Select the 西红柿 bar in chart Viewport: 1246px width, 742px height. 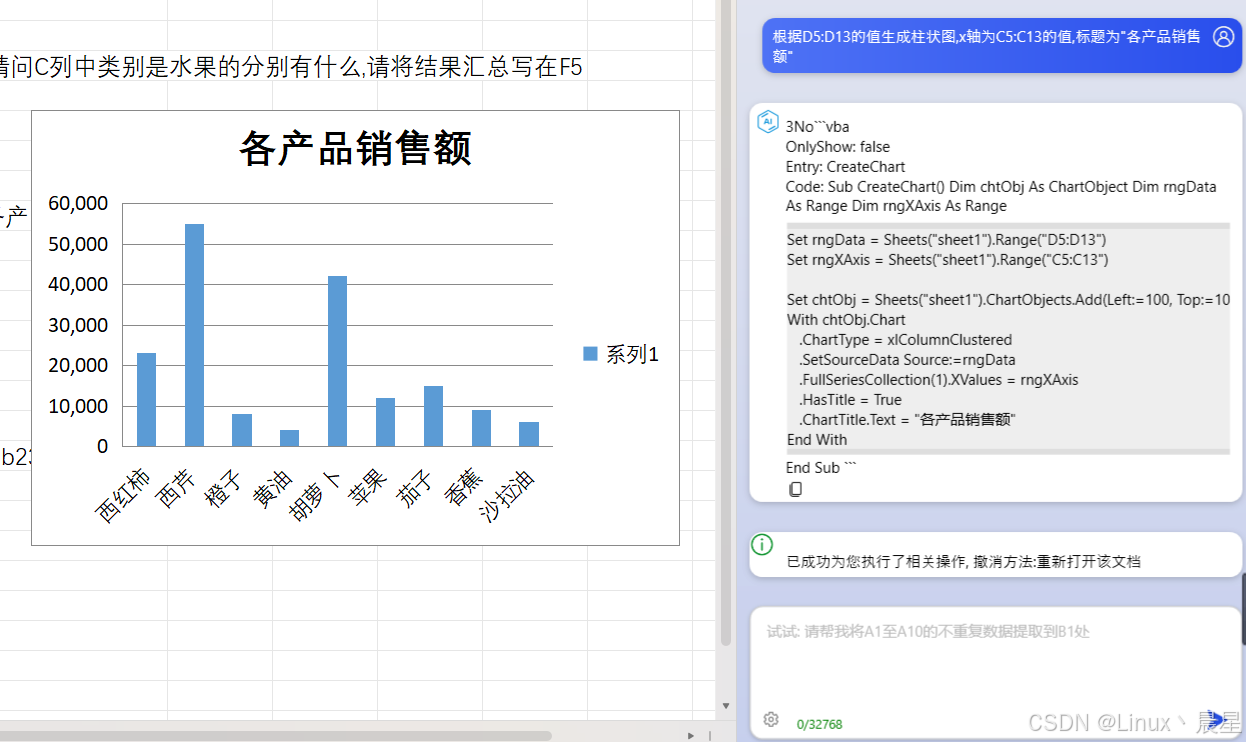click(146, 399)
